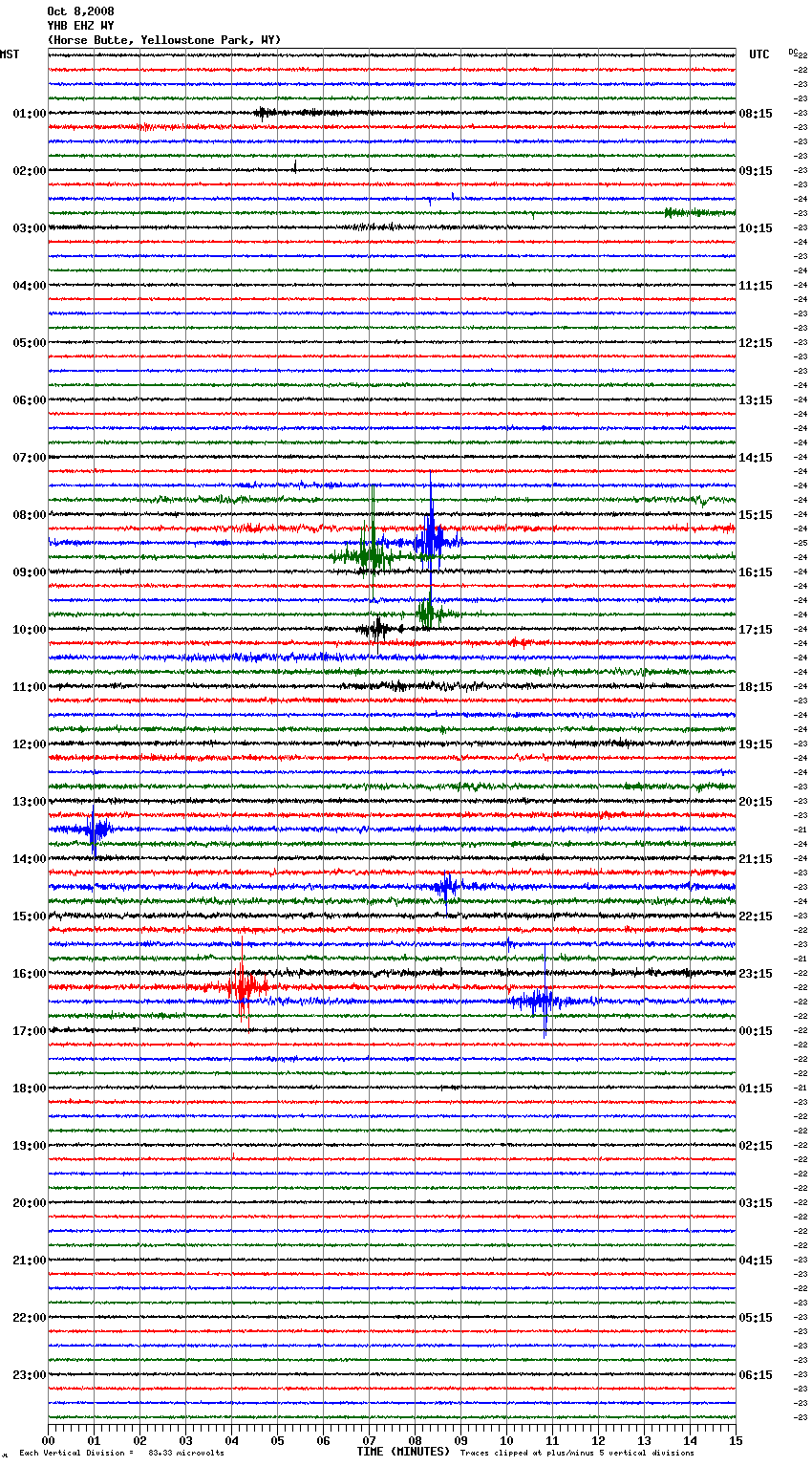Select the station code YHB EHZ WY
Viewport: 812px width, 1466px height.
[80, 26]
